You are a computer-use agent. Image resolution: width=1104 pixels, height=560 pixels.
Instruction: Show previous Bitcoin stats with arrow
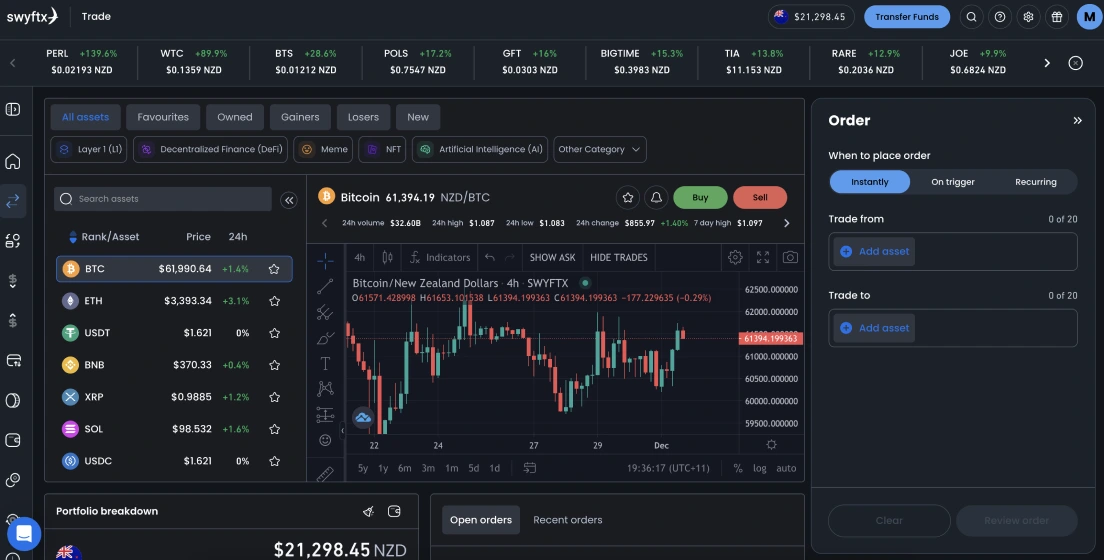pos(325,223)
